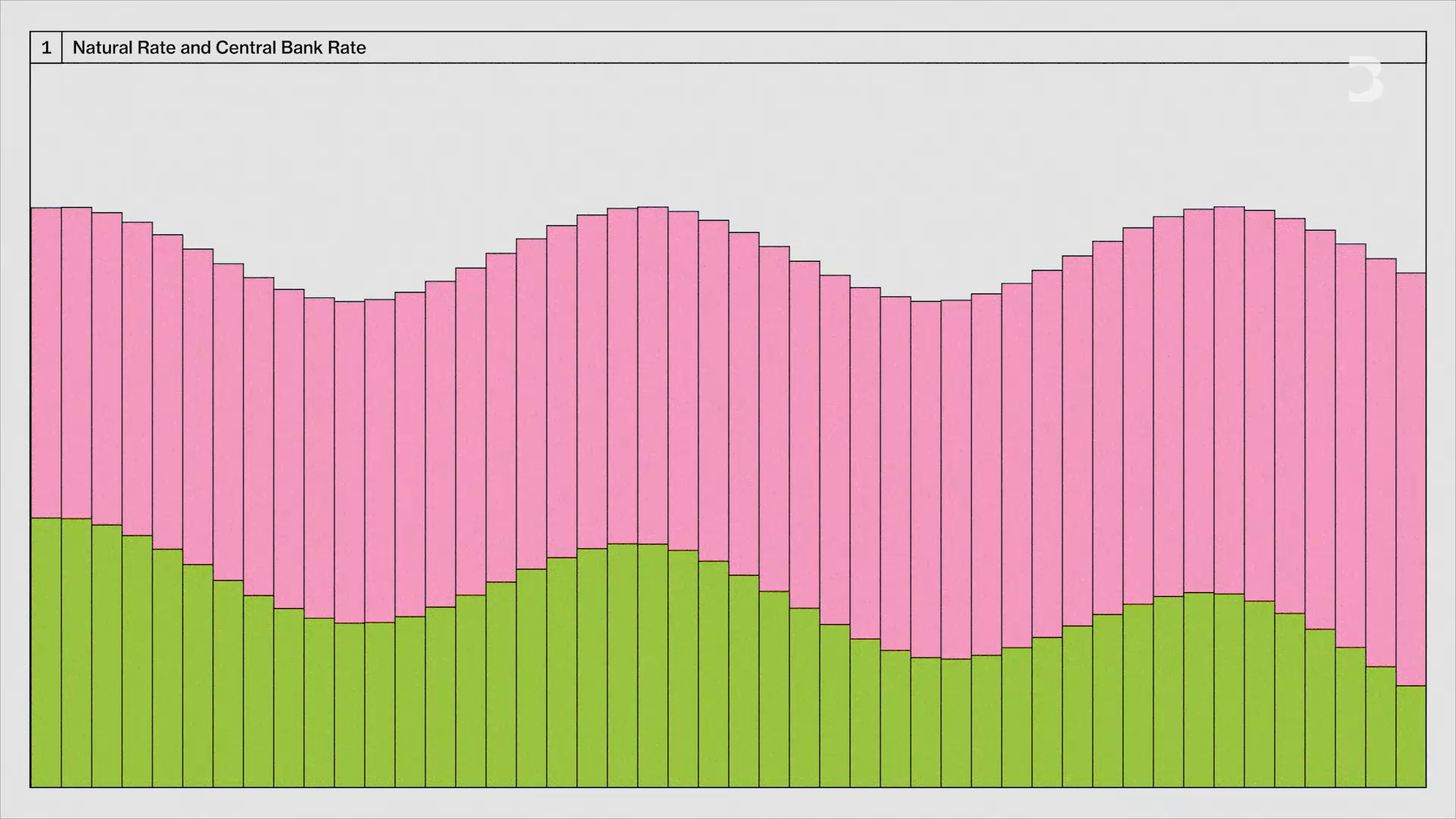Viewport: 1456px width, 819px height.
Task: Click the green segment of the second bar from right
Action: tap(1380, 726)
